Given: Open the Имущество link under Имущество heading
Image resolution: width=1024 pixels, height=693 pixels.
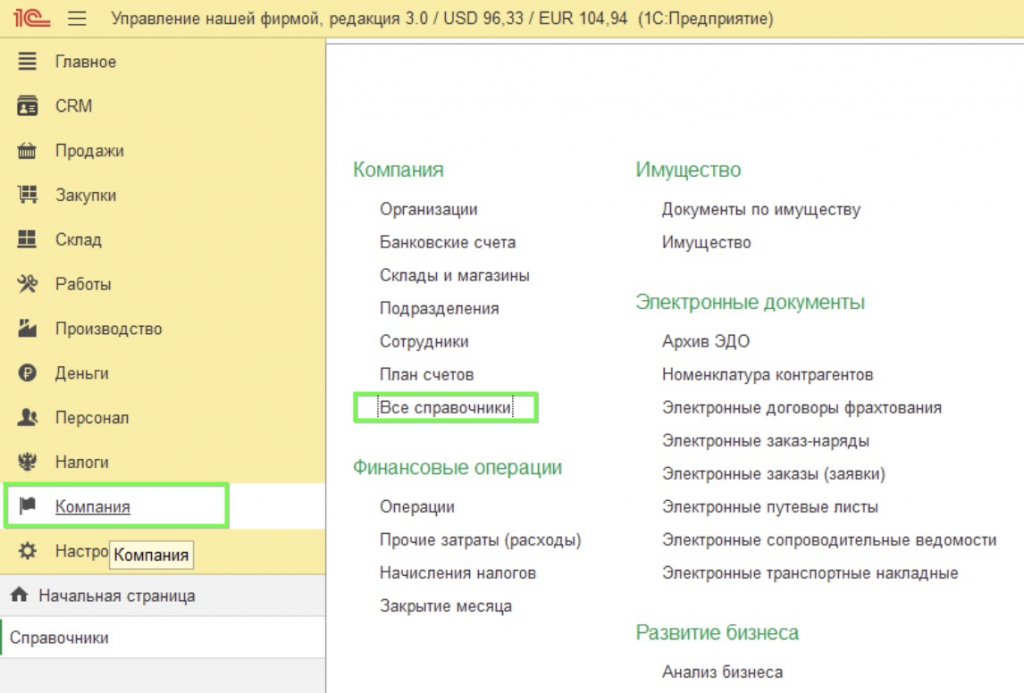Looking at the screenshot, I should pos(706,242).
